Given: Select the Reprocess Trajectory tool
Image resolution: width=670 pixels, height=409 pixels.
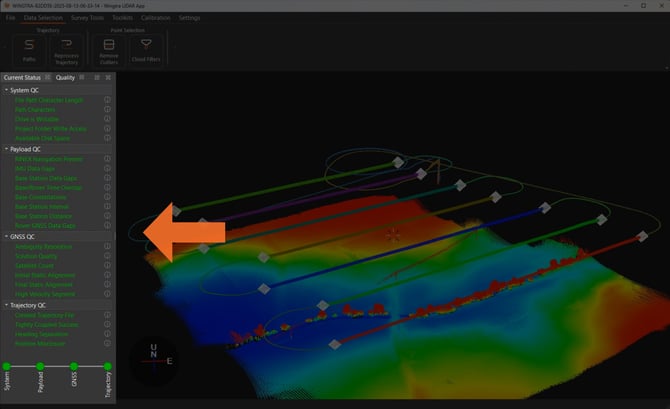Looking at the screenshot, I should 68,48.
